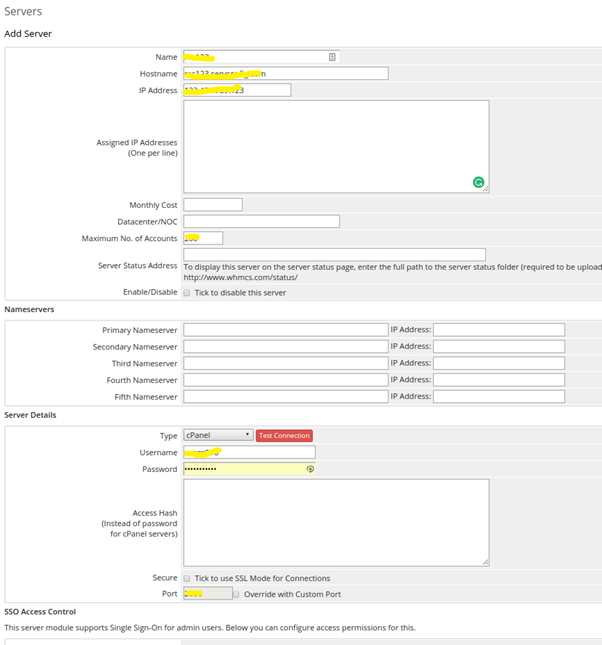Enable SSL Mode for Connections checkbox
Viewport: 602px width, 645px height.
point(187,578)
